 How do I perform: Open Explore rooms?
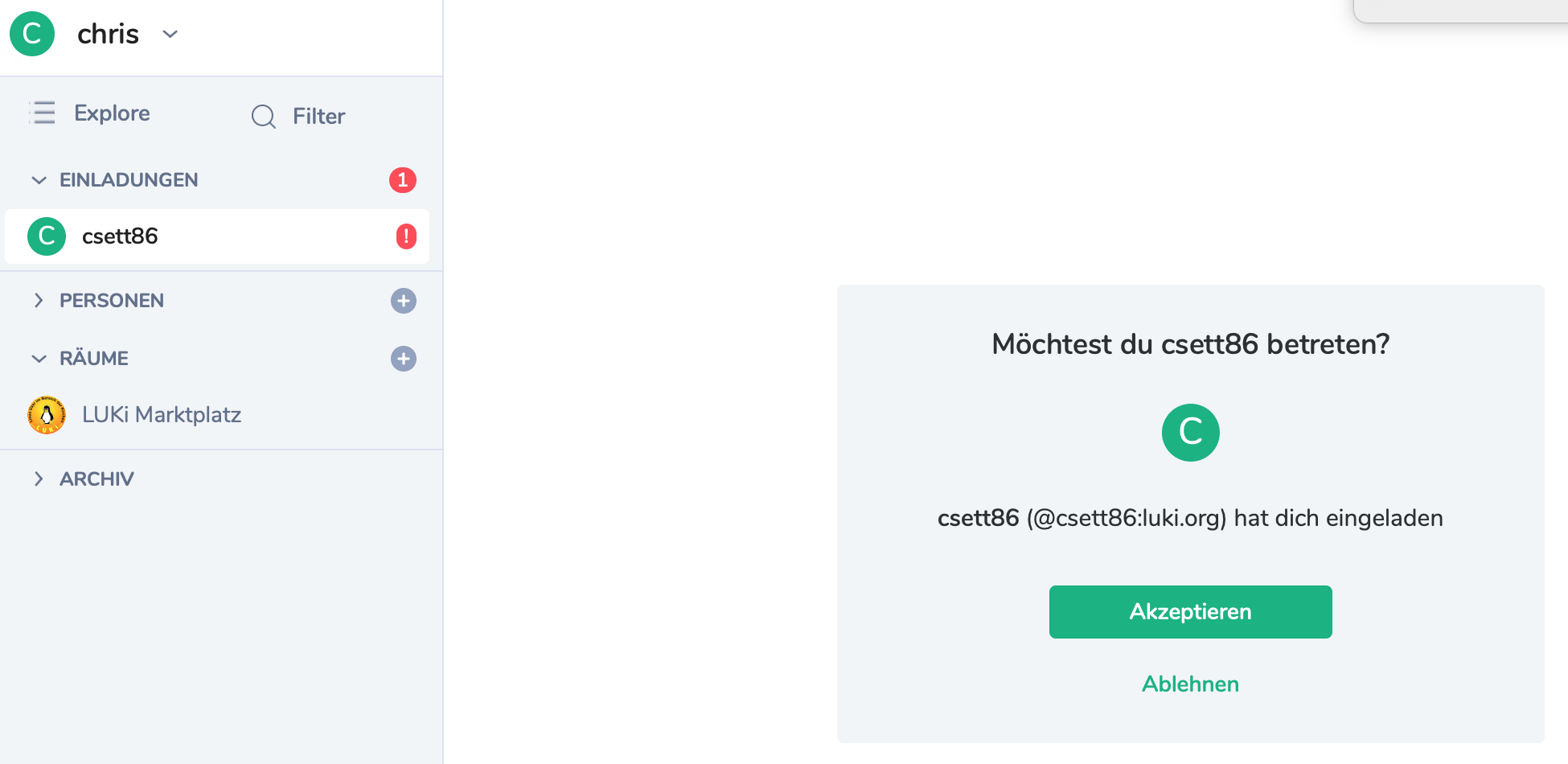[112, 113]
